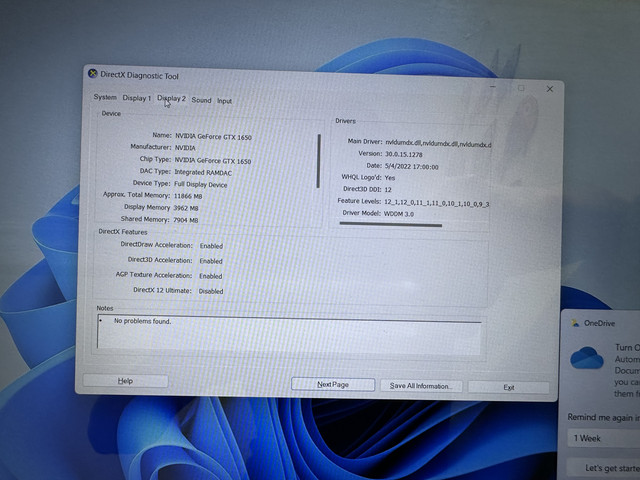Image resolution: width=640 pixels, height=480 pixels.
Task: Click the No problems found note
Action: [x=142, y=321]
